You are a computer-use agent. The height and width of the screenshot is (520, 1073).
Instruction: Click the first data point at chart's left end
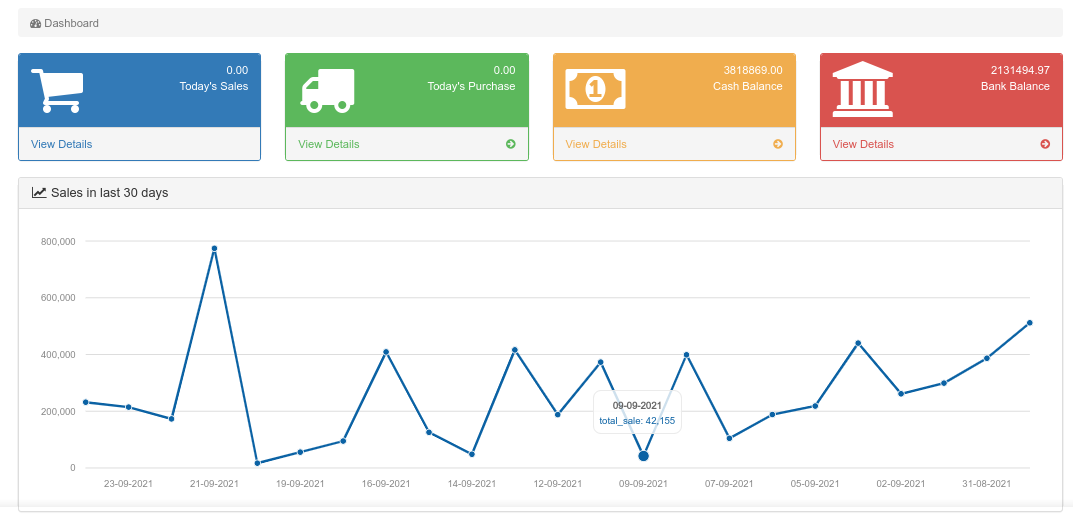click(x=86, y=402)
